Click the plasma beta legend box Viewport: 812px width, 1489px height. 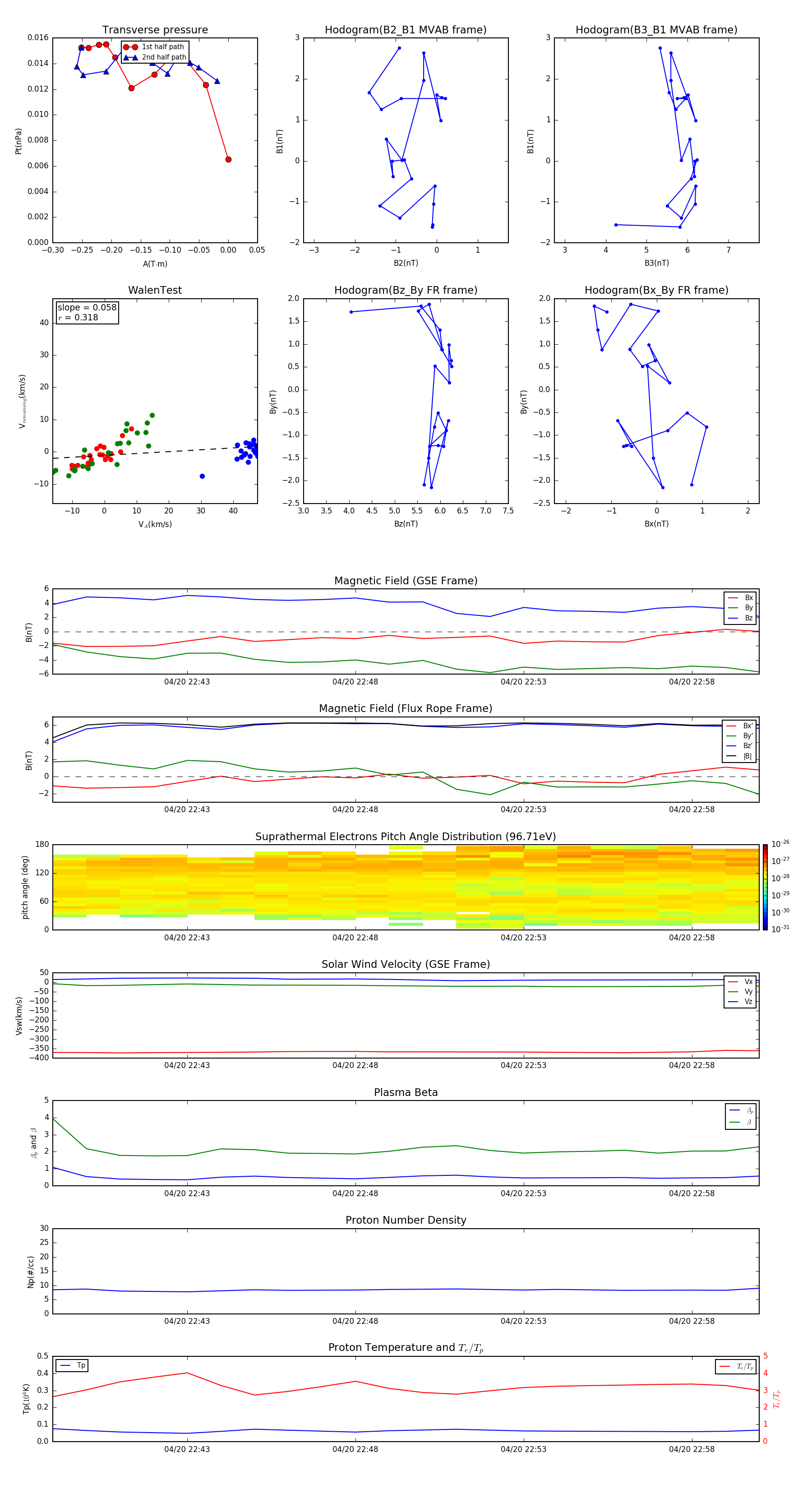tap(740, 1116)
